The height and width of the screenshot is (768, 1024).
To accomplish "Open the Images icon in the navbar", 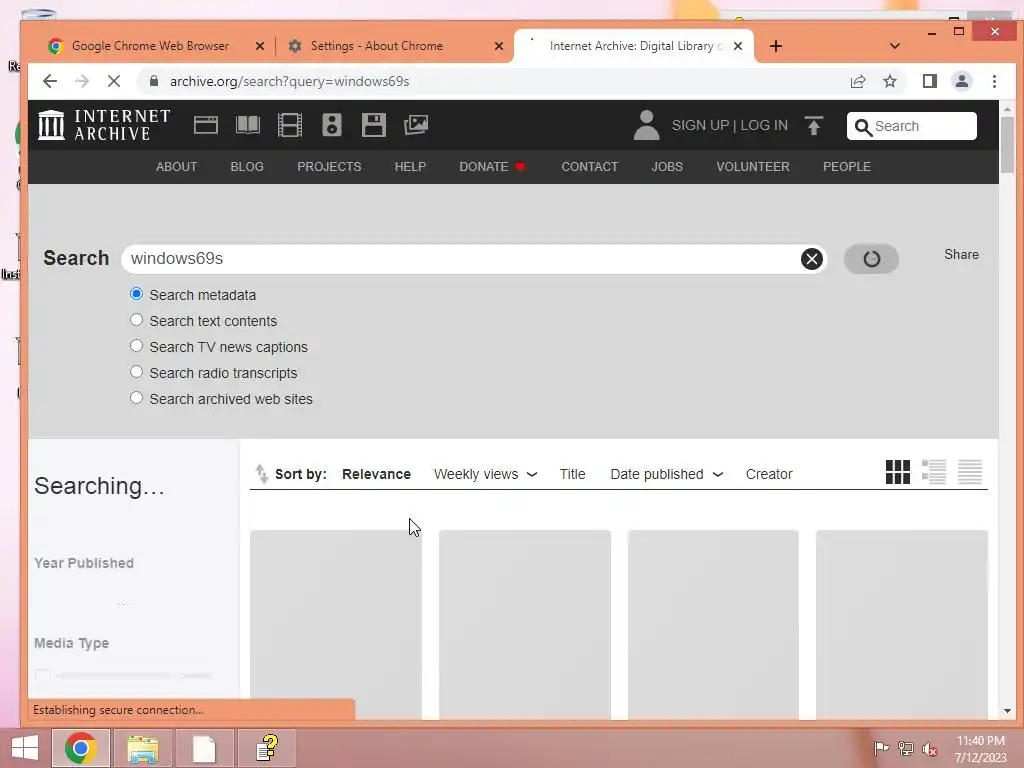I will [x=415, y=125].
